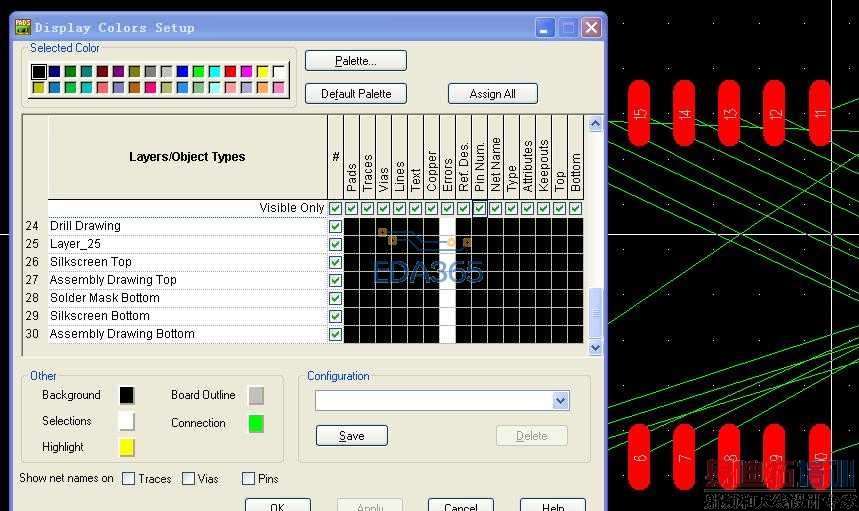Click the Cancel button
Viewport: 859px width, 511px height.
(461, 506)
